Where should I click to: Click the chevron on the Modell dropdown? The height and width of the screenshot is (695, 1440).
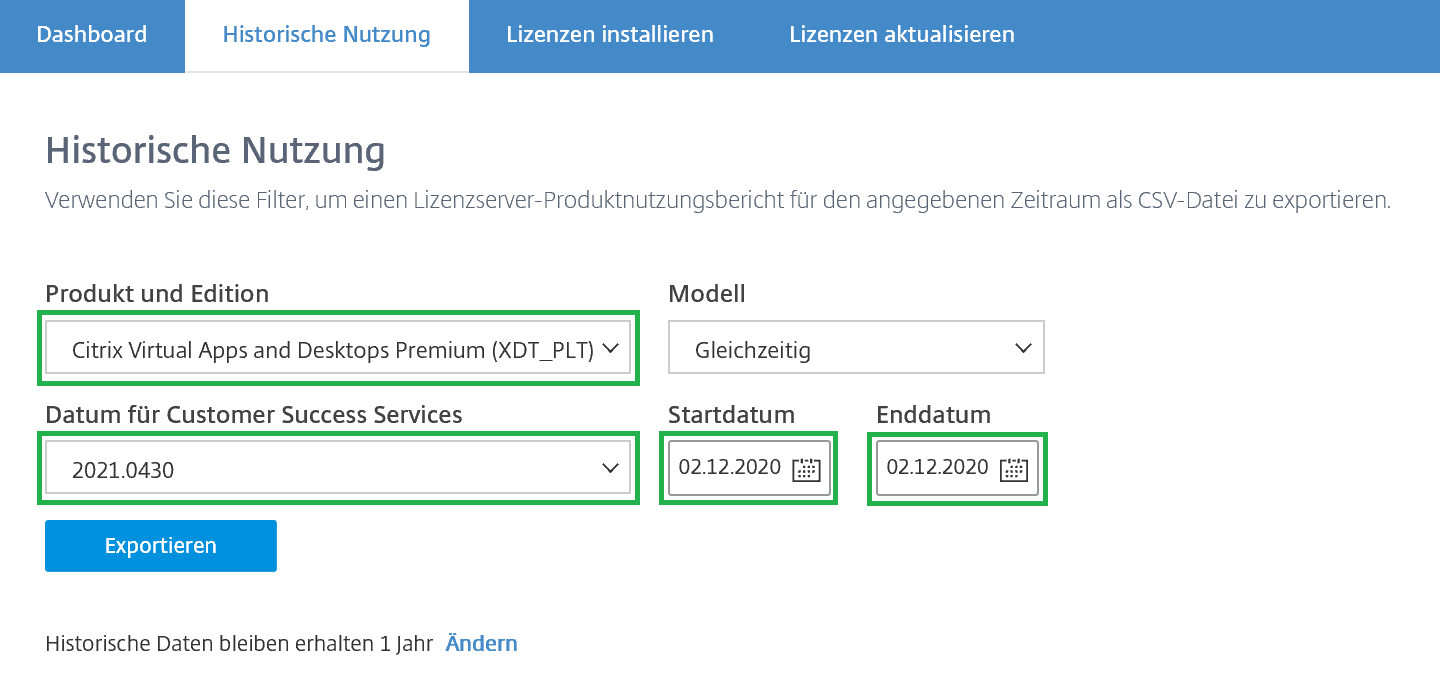click(x=1022, y=347)
